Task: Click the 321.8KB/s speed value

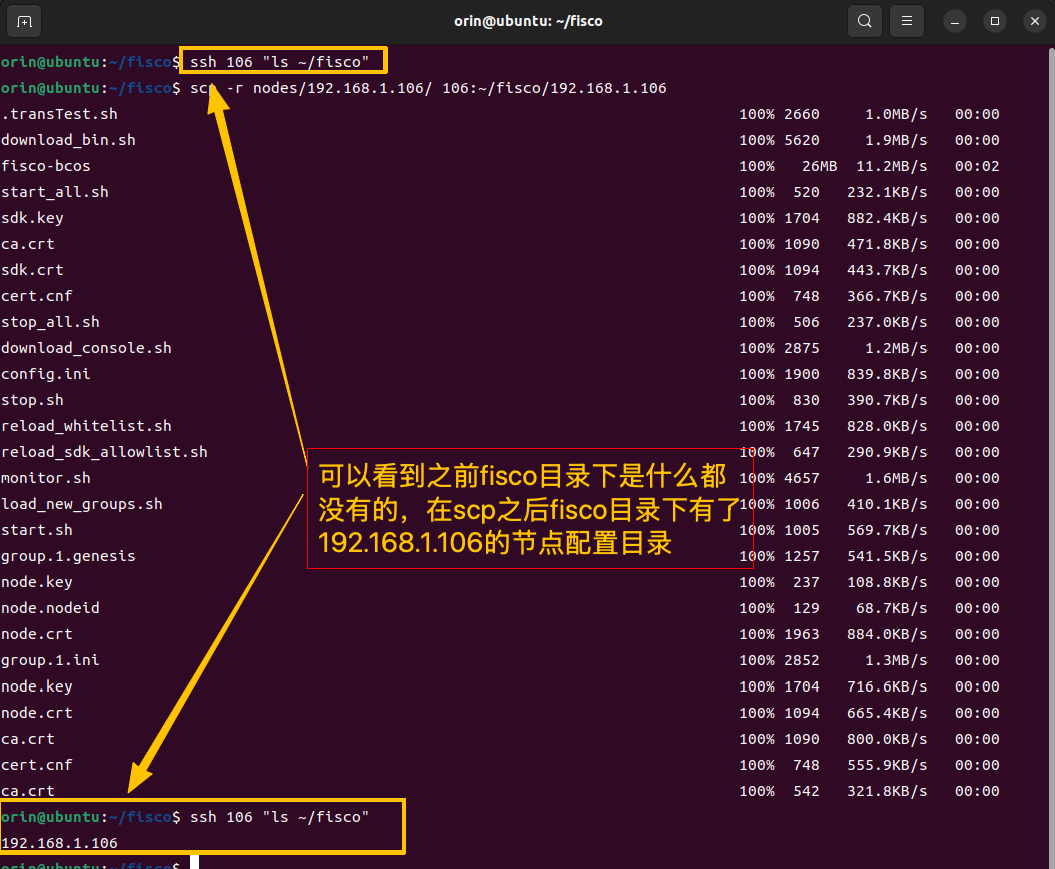Action: 887,792
